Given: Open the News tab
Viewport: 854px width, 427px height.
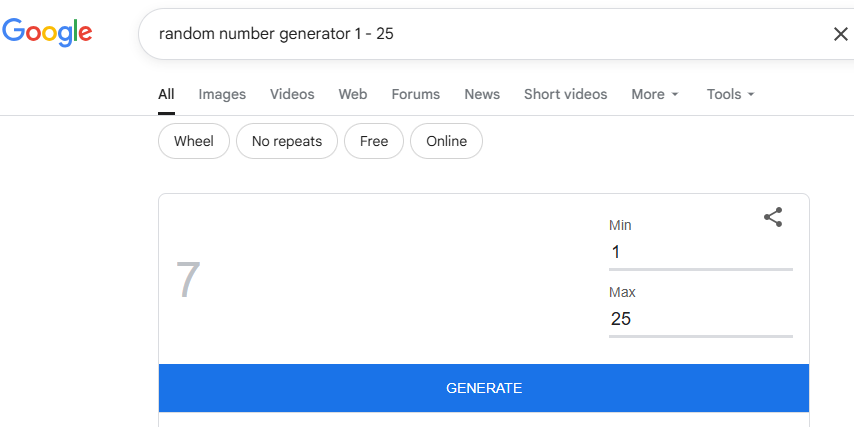Looking at the screenshot, I should click(482, 94).
